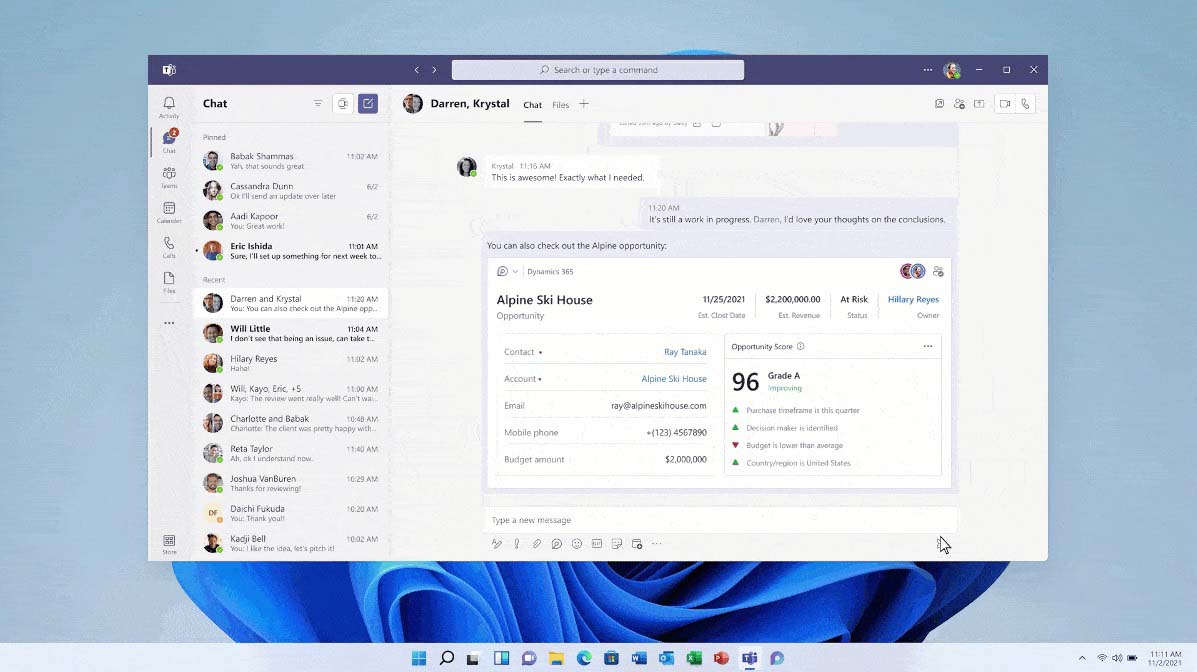Open the Activity feed

(x=169, y=103)
